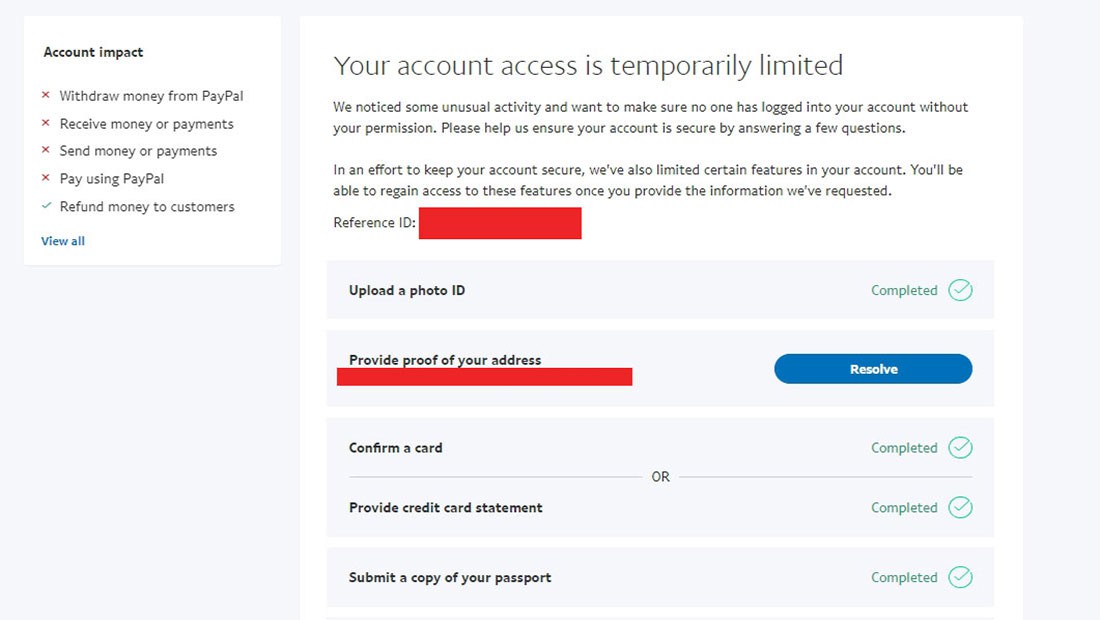Click checkmark icon next to Confirm a card

(960, 448)
